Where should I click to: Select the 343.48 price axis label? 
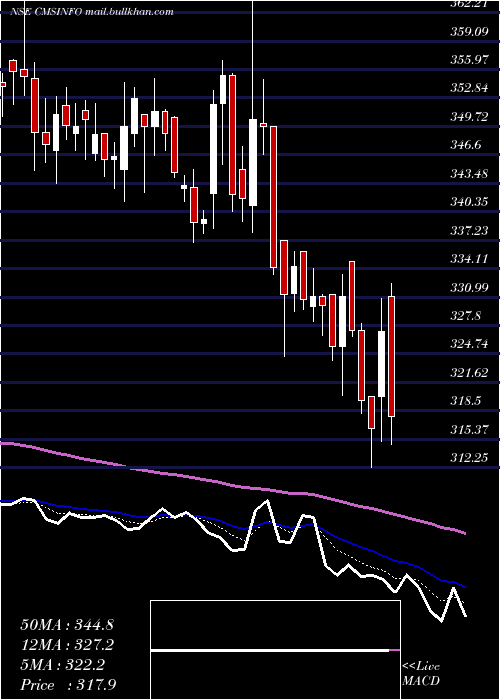click(x=469, y=174)
